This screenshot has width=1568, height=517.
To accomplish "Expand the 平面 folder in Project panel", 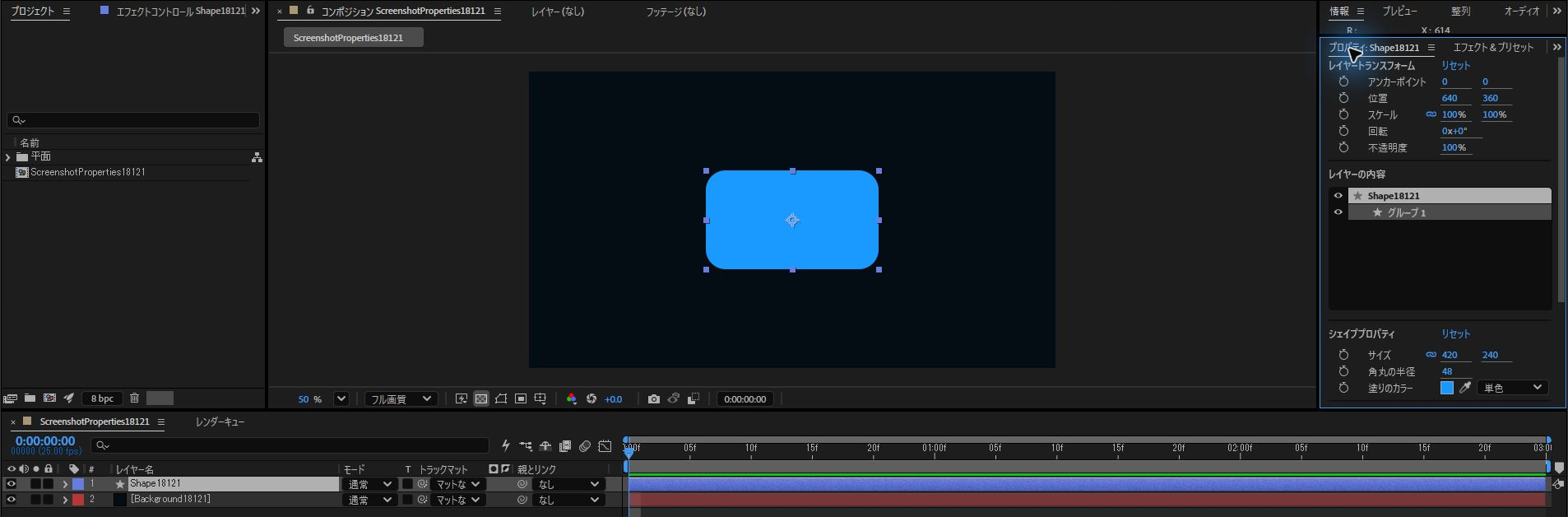I will (7, 156).
